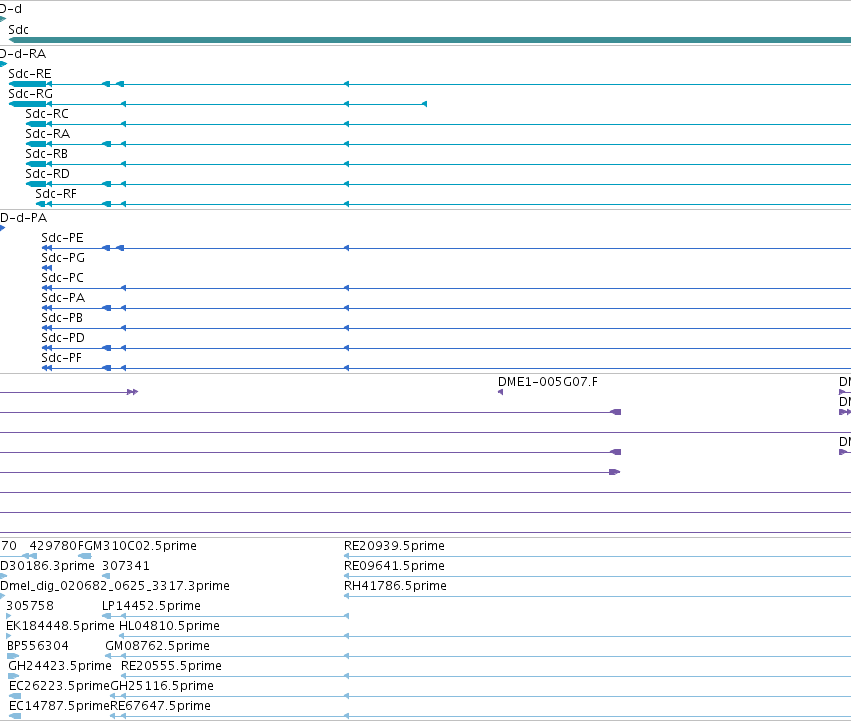This screenshot has height=721, width=851.
Task: Select the Sdc-PG protein label
Action: point(63,258)
